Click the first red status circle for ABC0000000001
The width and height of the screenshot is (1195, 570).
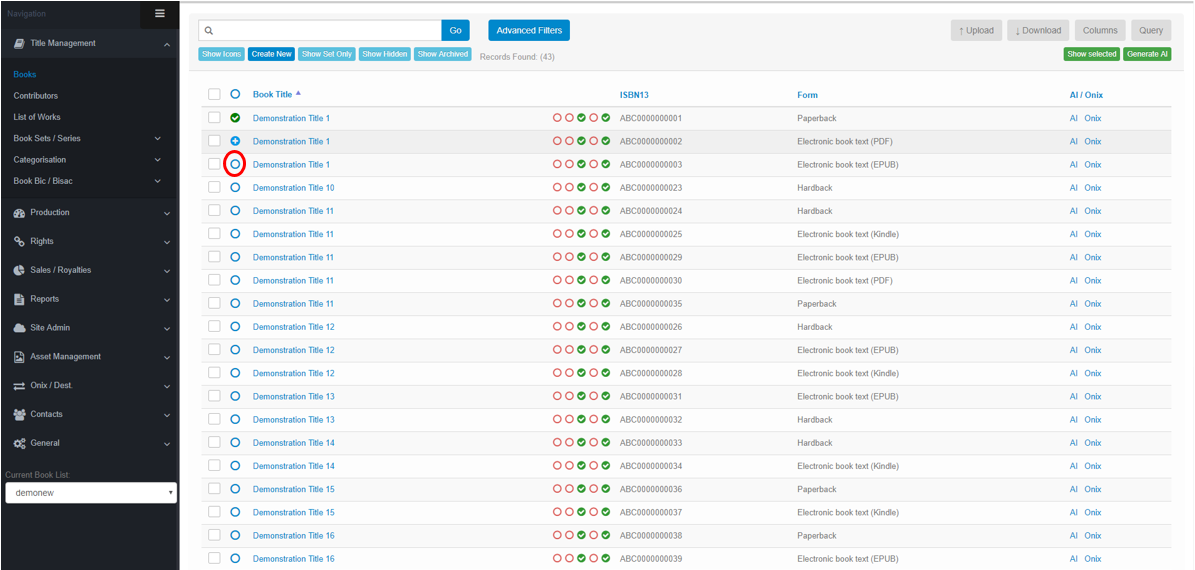click(x=557, y=118)
